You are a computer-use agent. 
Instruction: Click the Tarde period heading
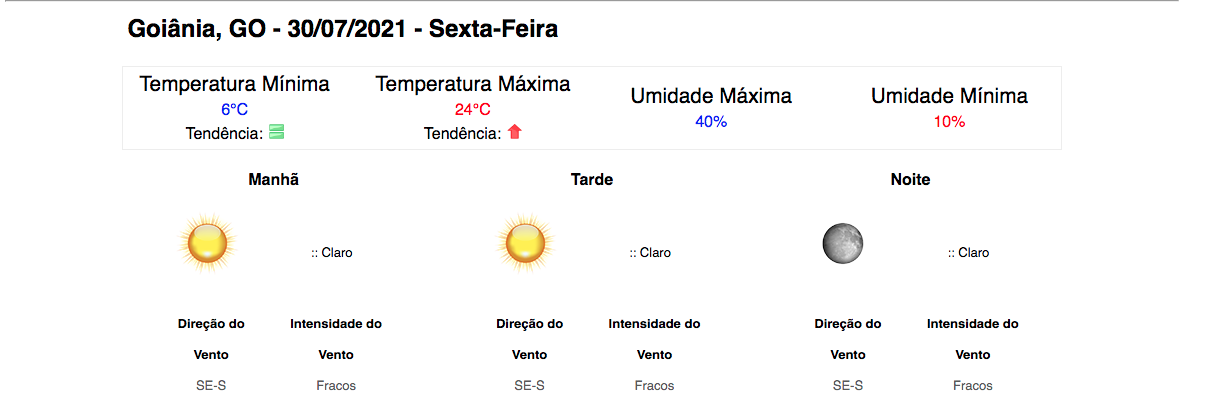click(592, 180)
